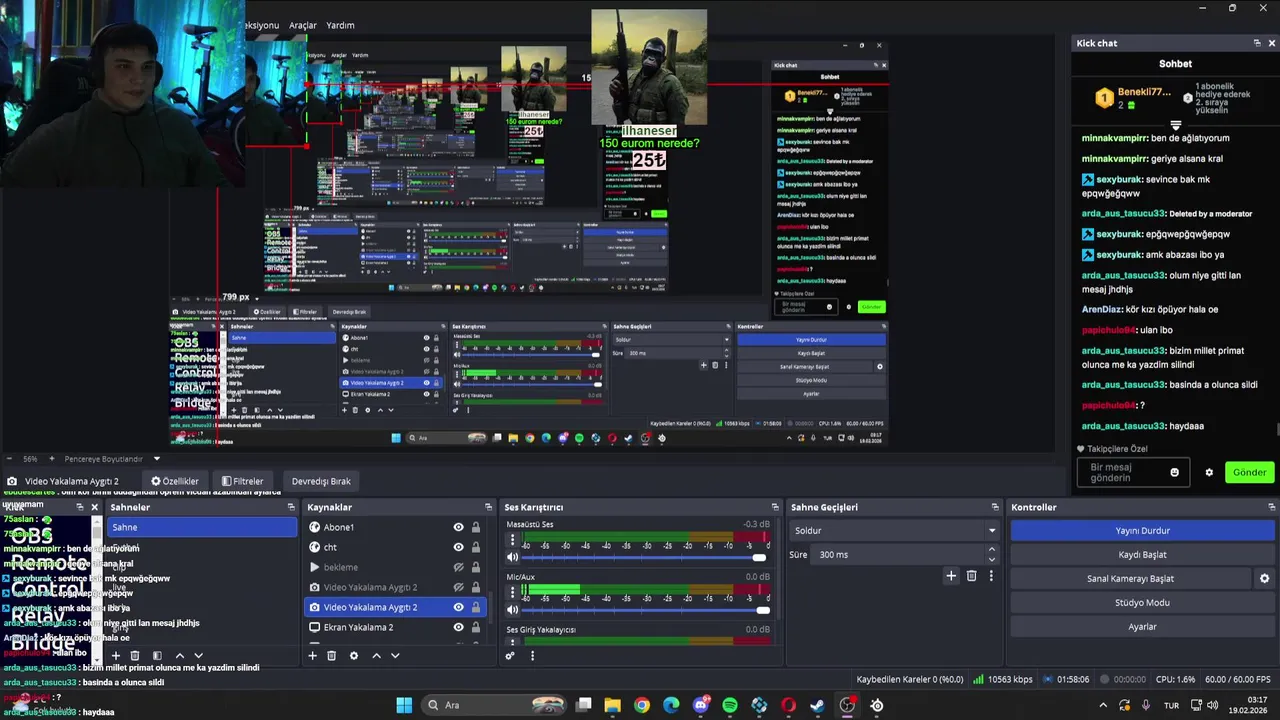Add a scene transition with plus icon
Image resolution: width=1280 pixels, height=720 pixels.
[951, 576]
